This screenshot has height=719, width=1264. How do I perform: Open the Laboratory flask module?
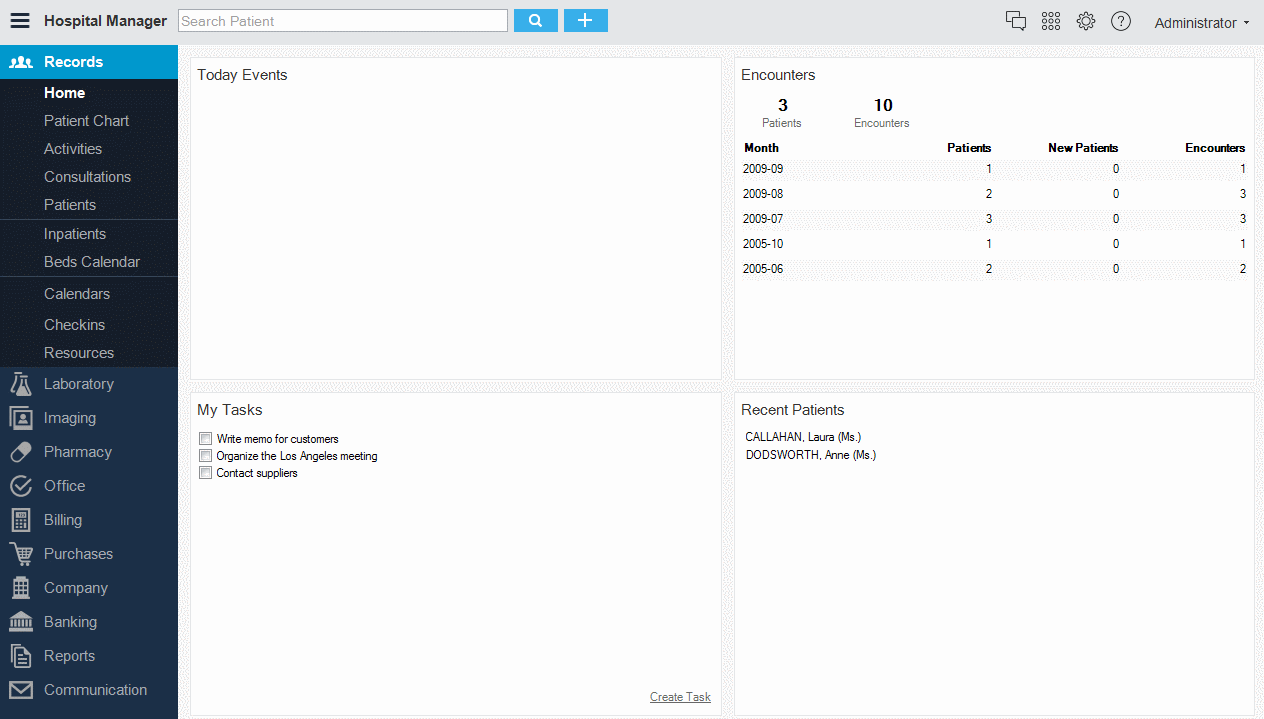pyautogui.click(x=78, y=384)
